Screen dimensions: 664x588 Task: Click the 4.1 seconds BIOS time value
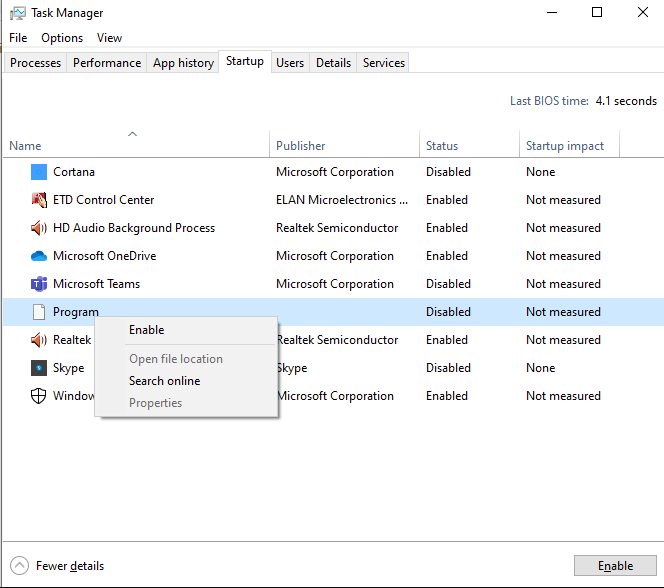click(626, 101)
